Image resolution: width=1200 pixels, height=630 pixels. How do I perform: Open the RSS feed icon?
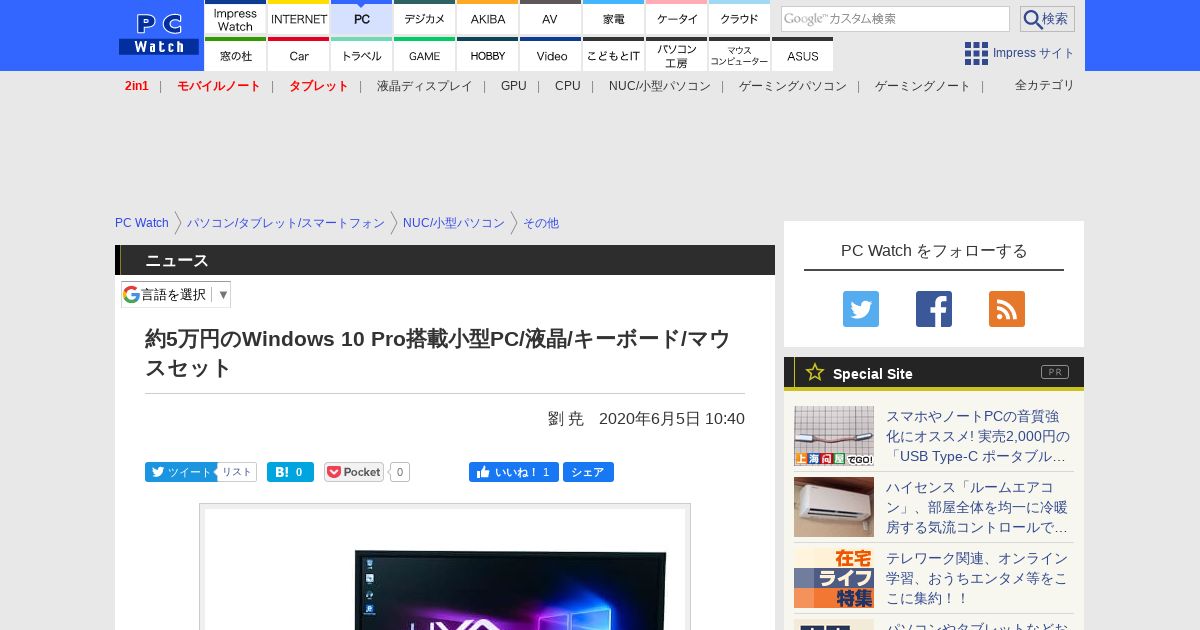click(x=1007, y=309)
